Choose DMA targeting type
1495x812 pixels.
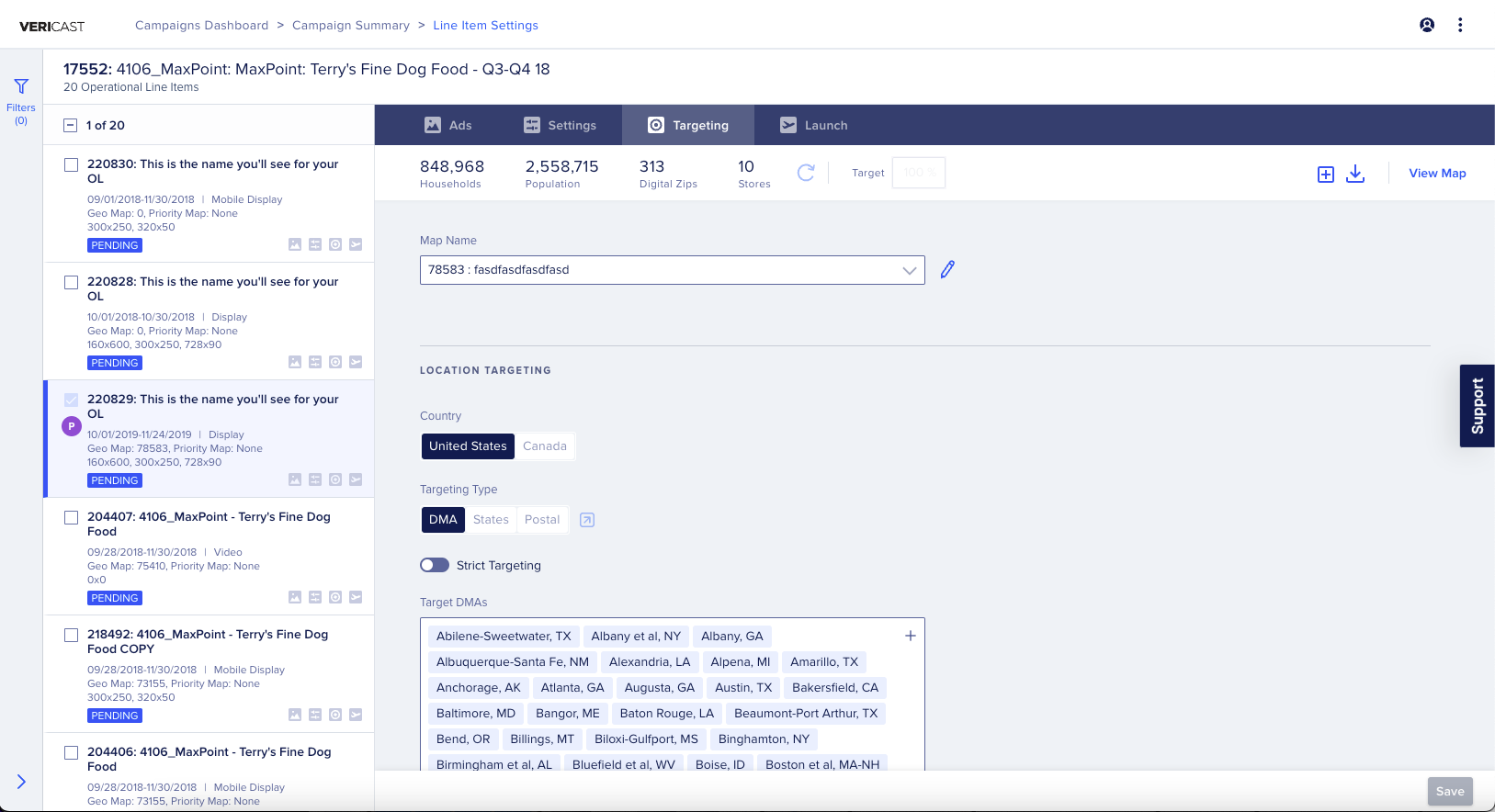pos(443,520)
